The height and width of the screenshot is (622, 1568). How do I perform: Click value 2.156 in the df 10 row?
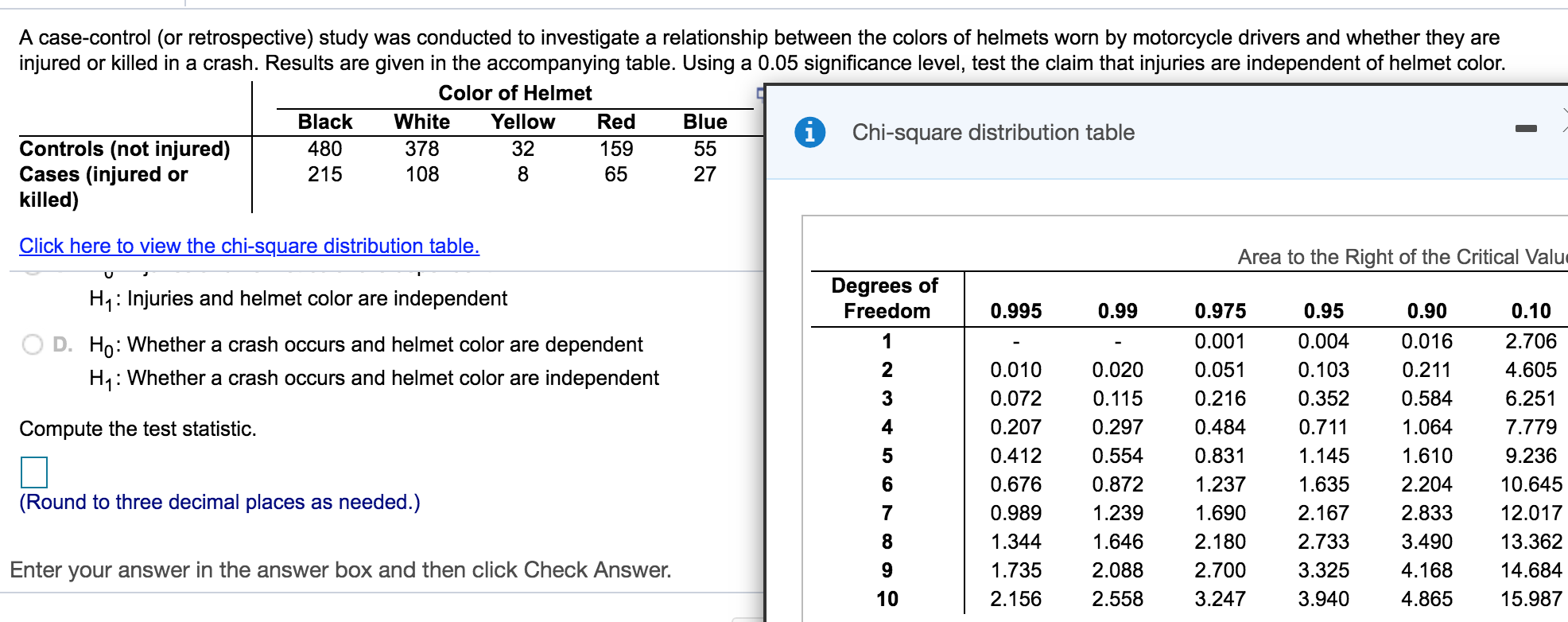(1015, 599)
